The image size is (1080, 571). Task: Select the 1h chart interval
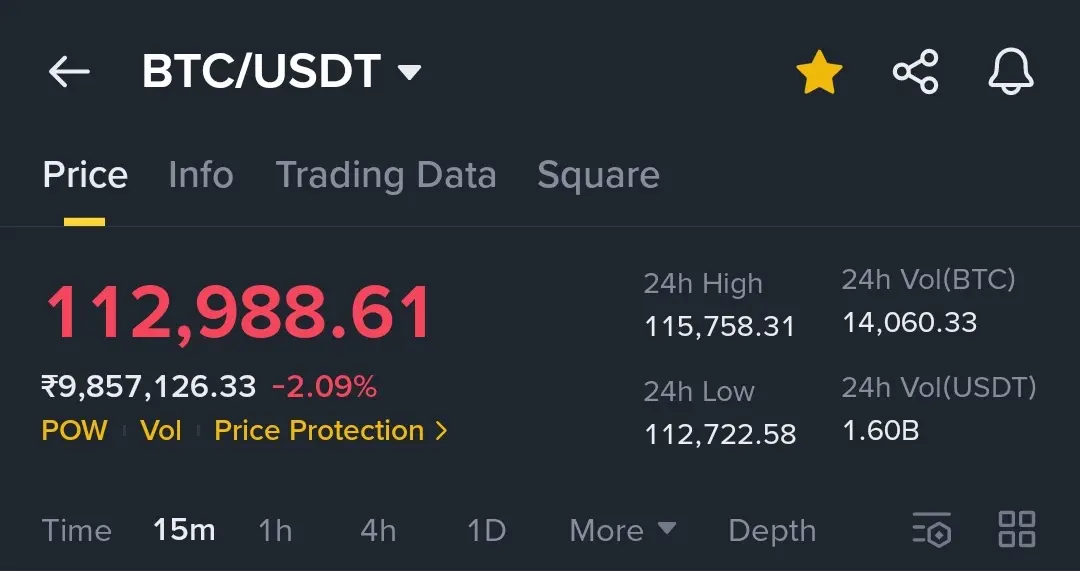click(275, 530)
